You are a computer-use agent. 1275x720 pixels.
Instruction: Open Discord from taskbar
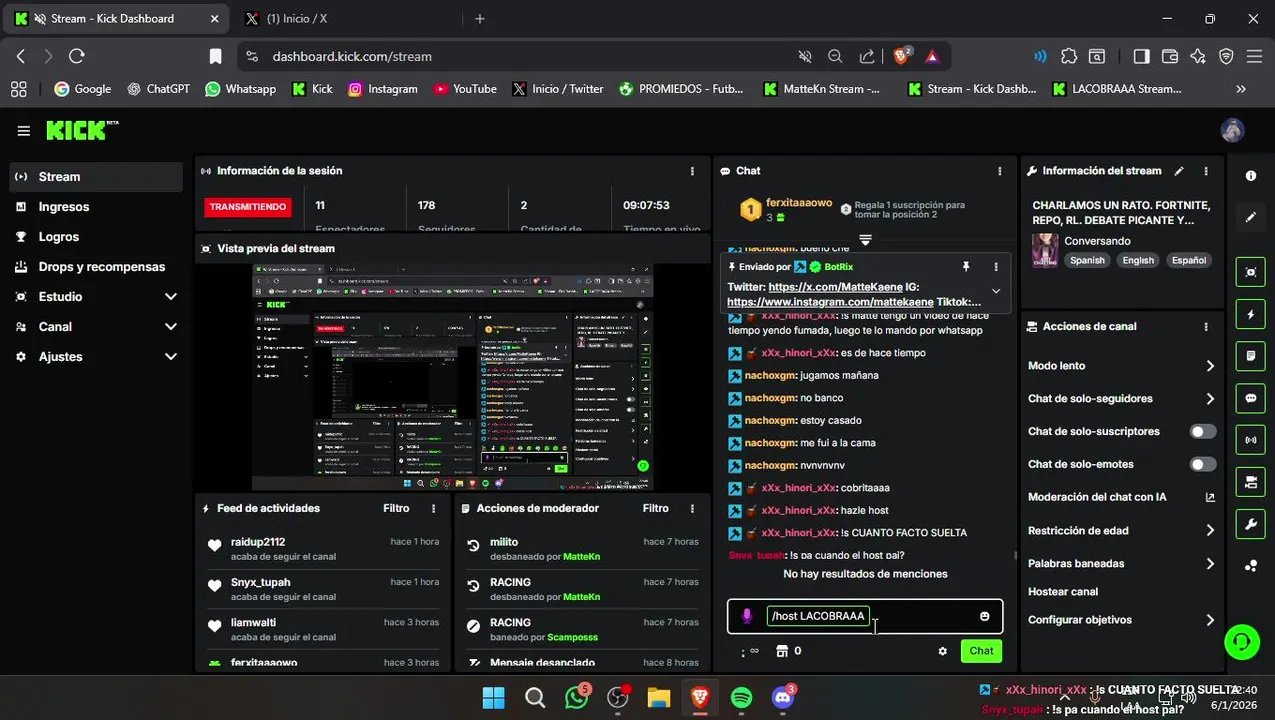point(783,698)
